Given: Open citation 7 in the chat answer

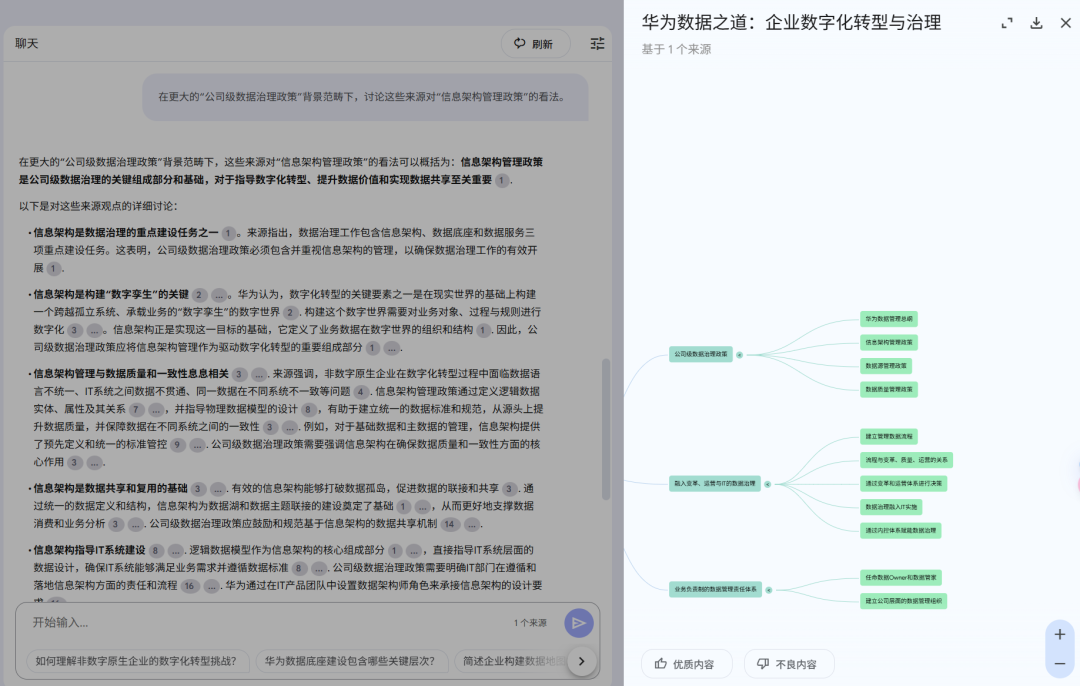Looking at the screenshot, I should 136,410.
